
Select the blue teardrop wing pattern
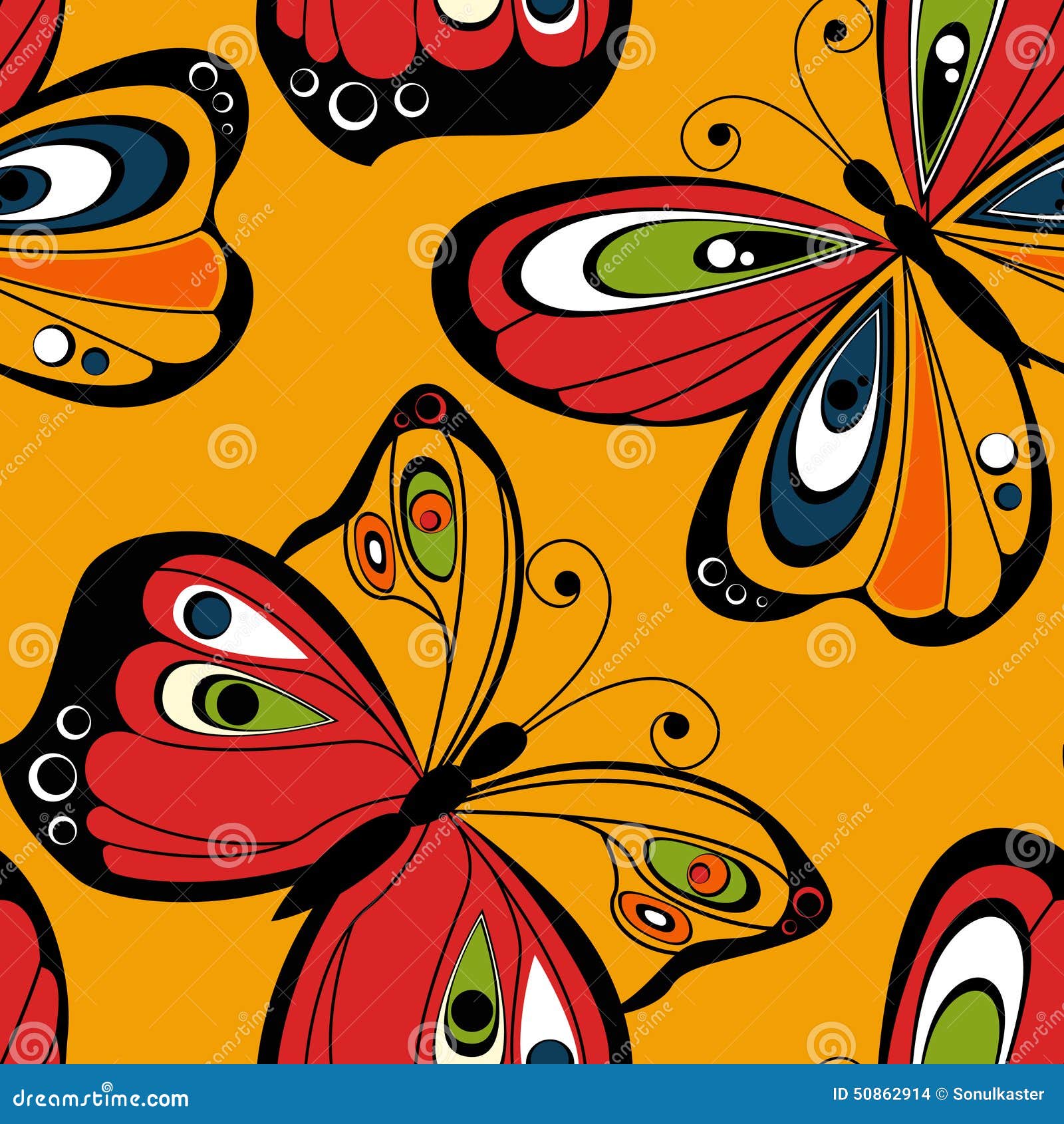[x=831, y=432]
